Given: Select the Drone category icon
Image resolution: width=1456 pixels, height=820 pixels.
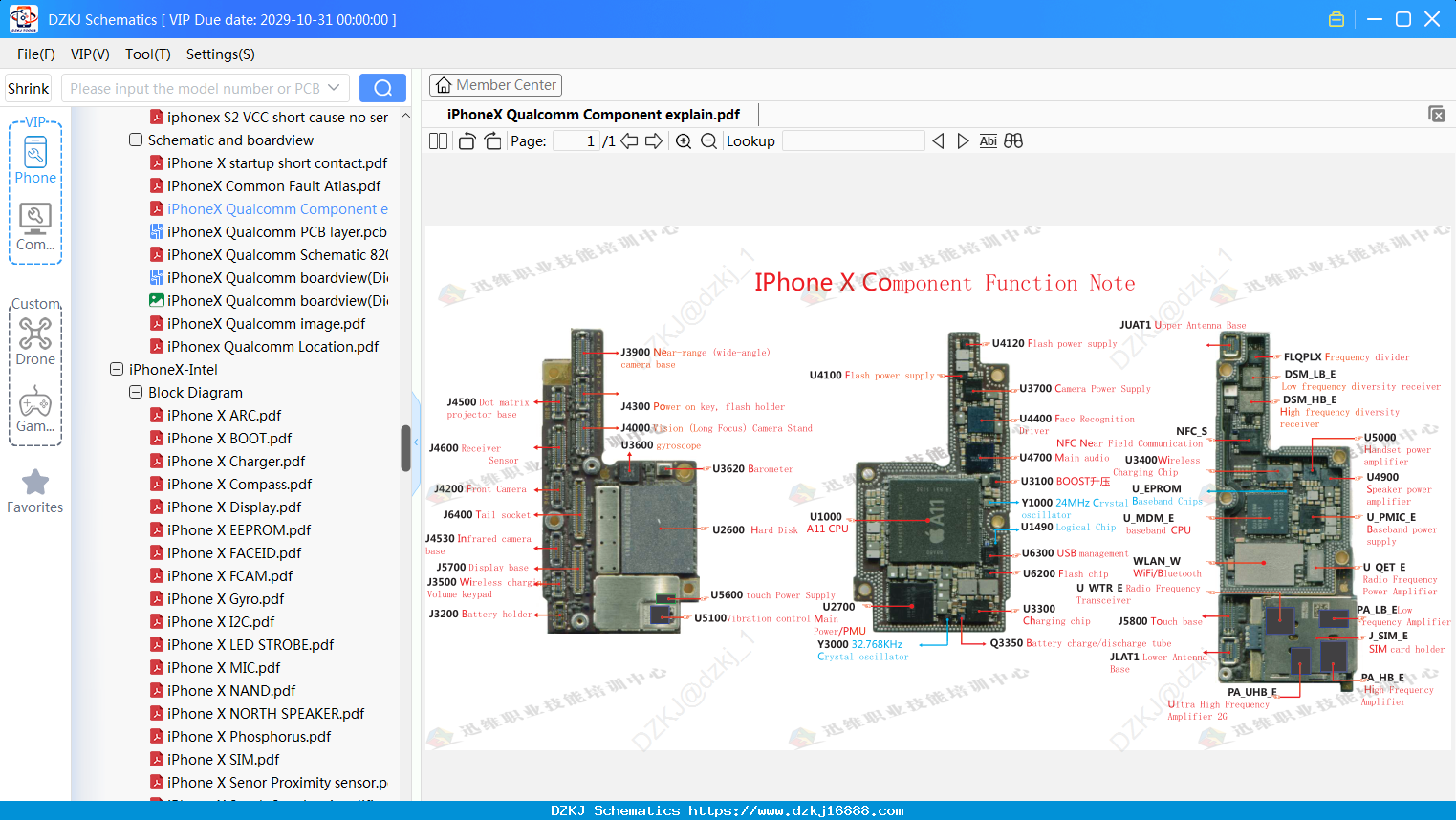Looking at the screenshot, I should click(x=35, y=341).
